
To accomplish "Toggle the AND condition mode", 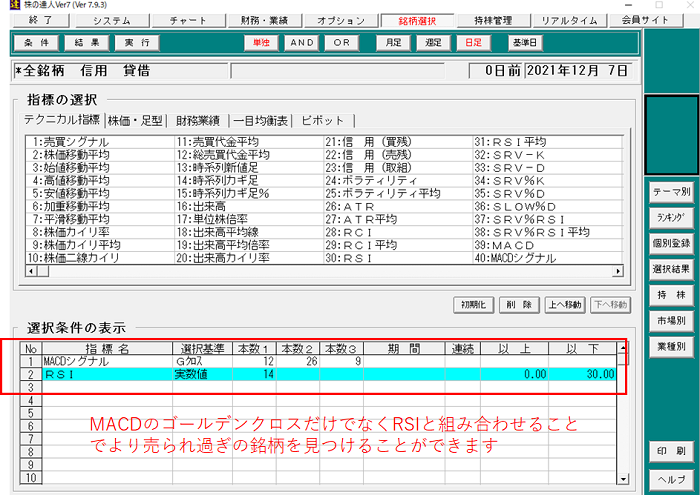I will click(302, 43).
